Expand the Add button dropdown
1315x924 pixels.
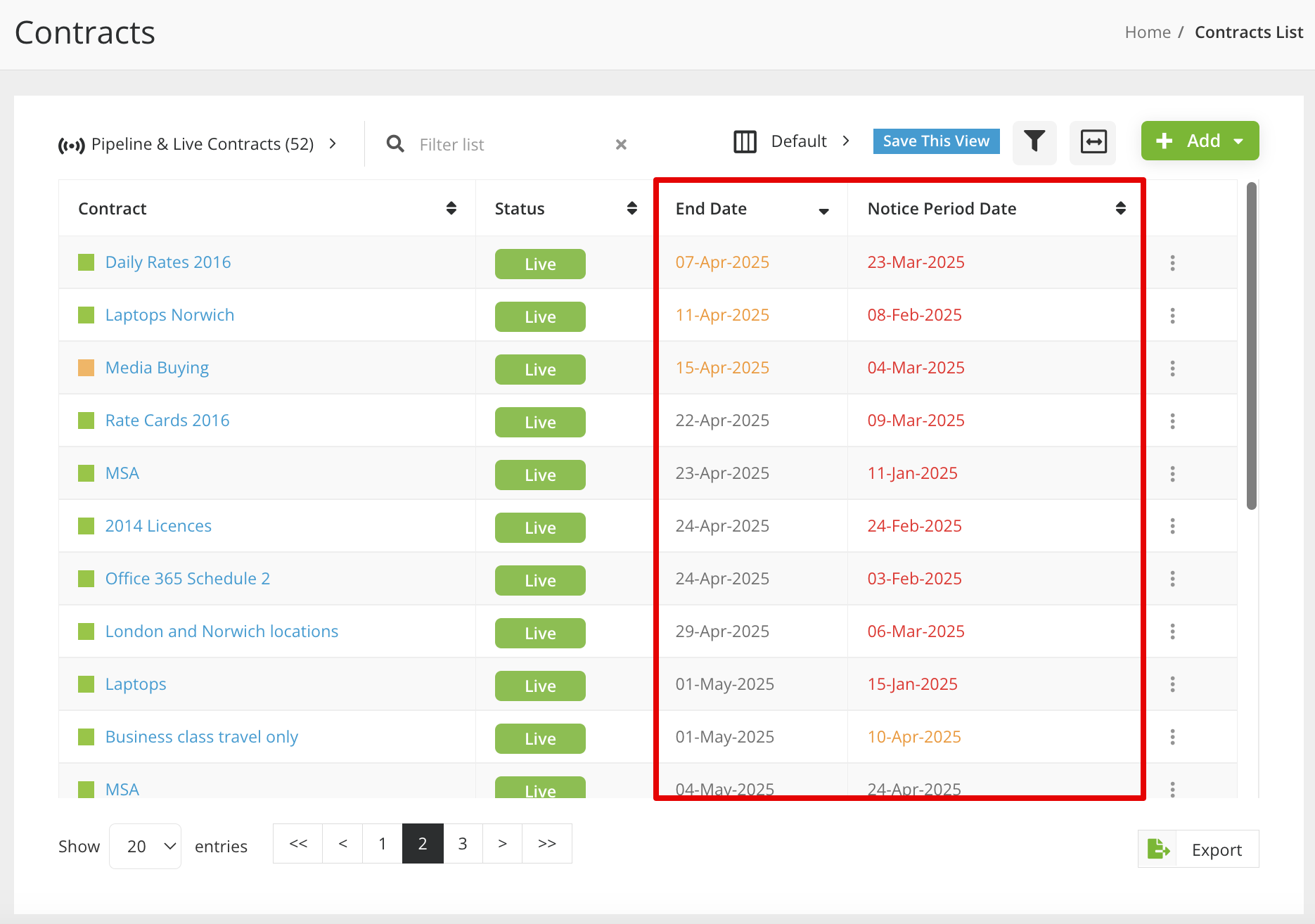tap(1238, 141)
